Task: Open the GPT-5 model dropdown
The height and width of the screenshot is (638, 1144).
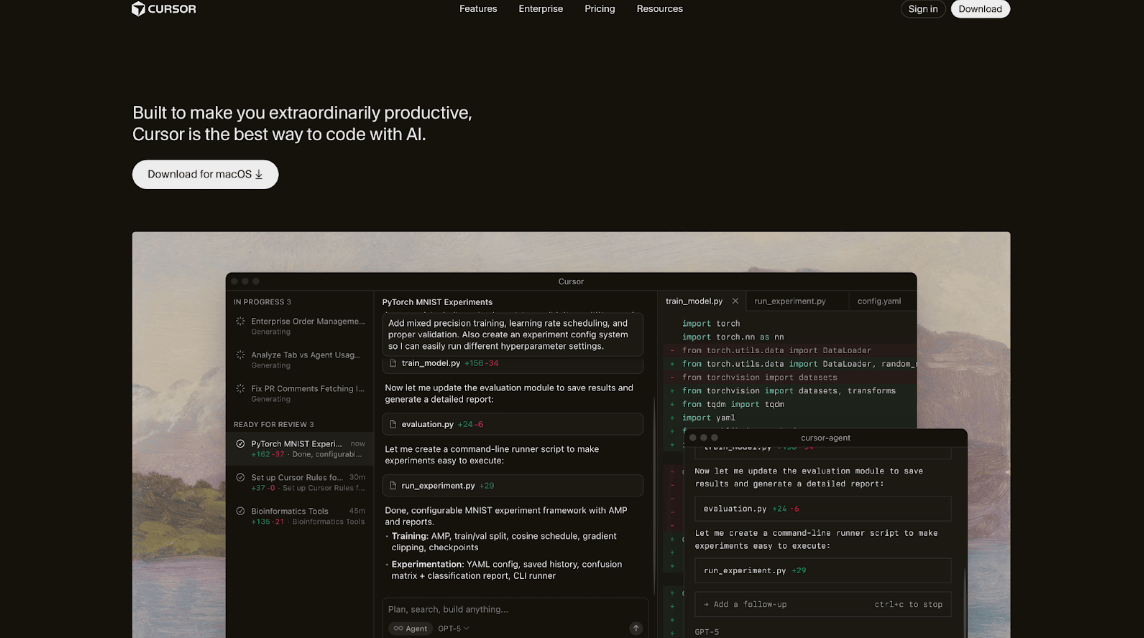Action: [x=453, y=629]
